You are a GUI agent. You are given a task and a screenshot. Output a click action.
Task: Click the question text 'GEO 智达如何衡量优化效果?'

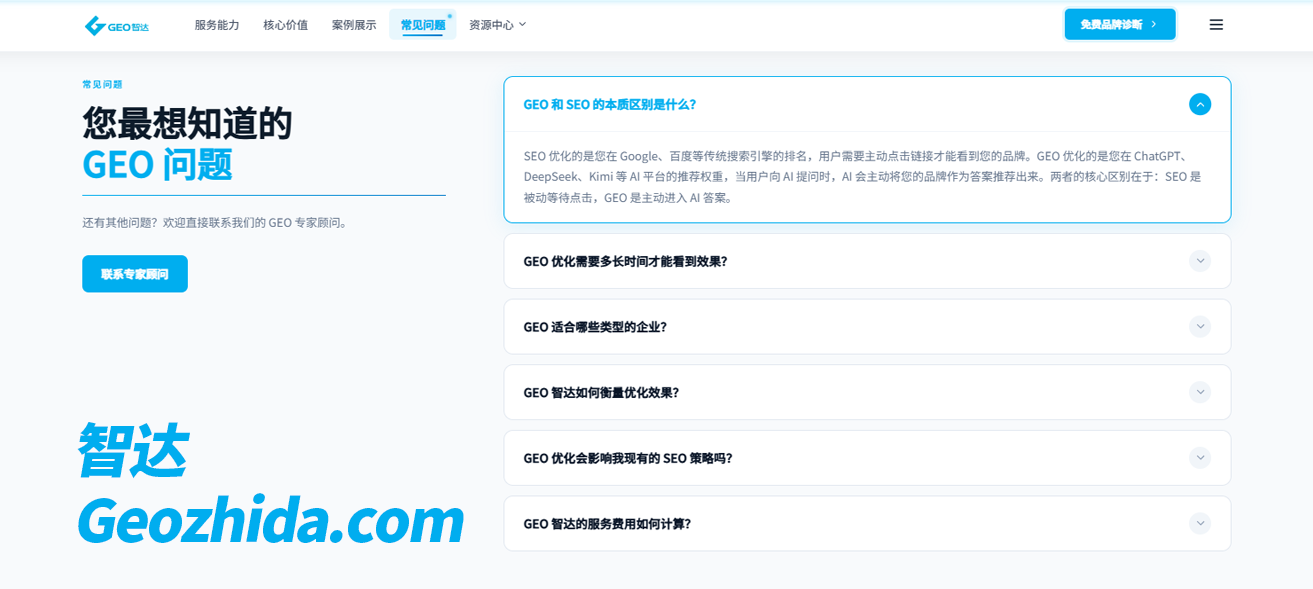tap(601, 392)
